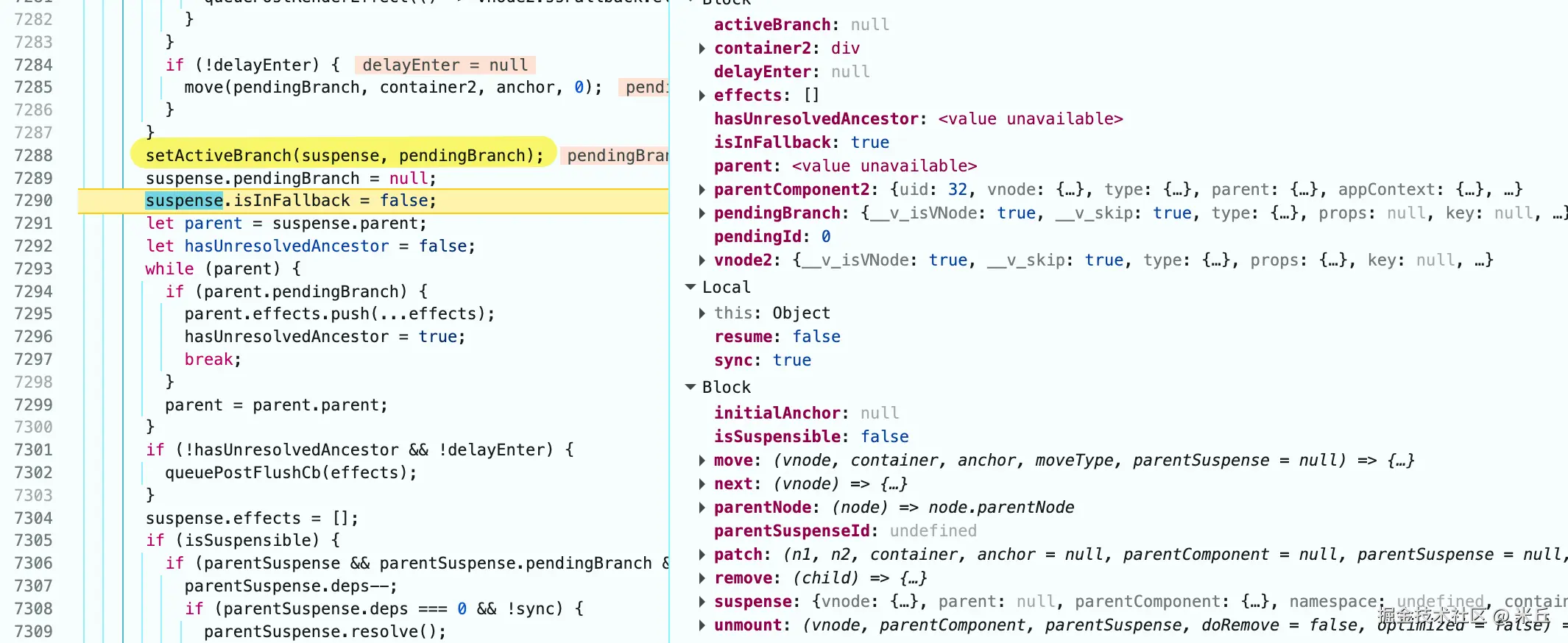Viewport: 1568px width, 643px height.
Task: Set breakpoint at line number 7288
Action: point(34,155)
